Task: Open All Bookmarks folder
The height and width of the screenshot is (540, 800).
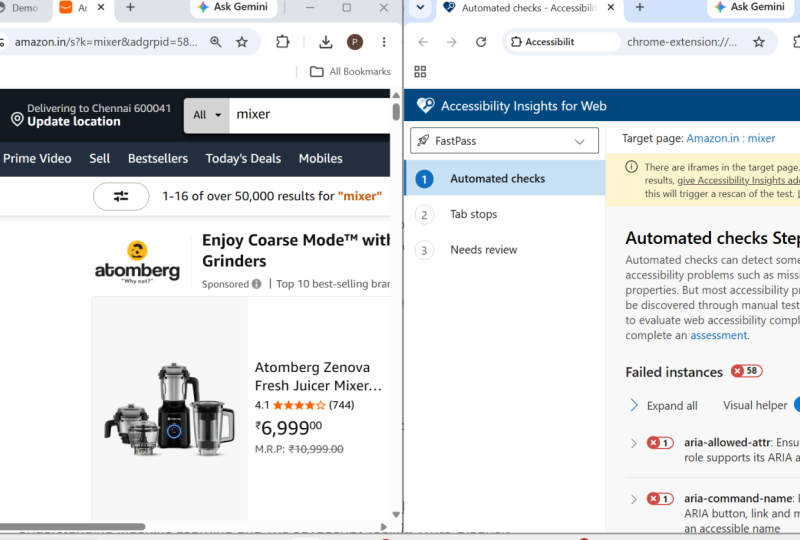Action: pyautogui.click(x=351, y=71)
